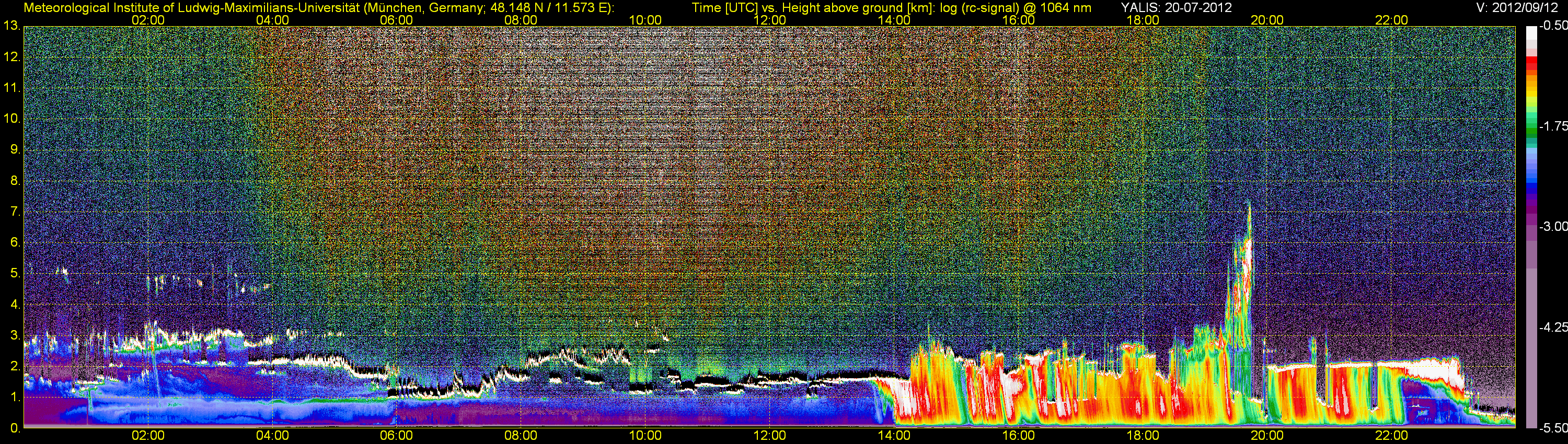Click "16:00" on the lower time axis
The image size is (1568, 444).
click(x=1018, y=436)
